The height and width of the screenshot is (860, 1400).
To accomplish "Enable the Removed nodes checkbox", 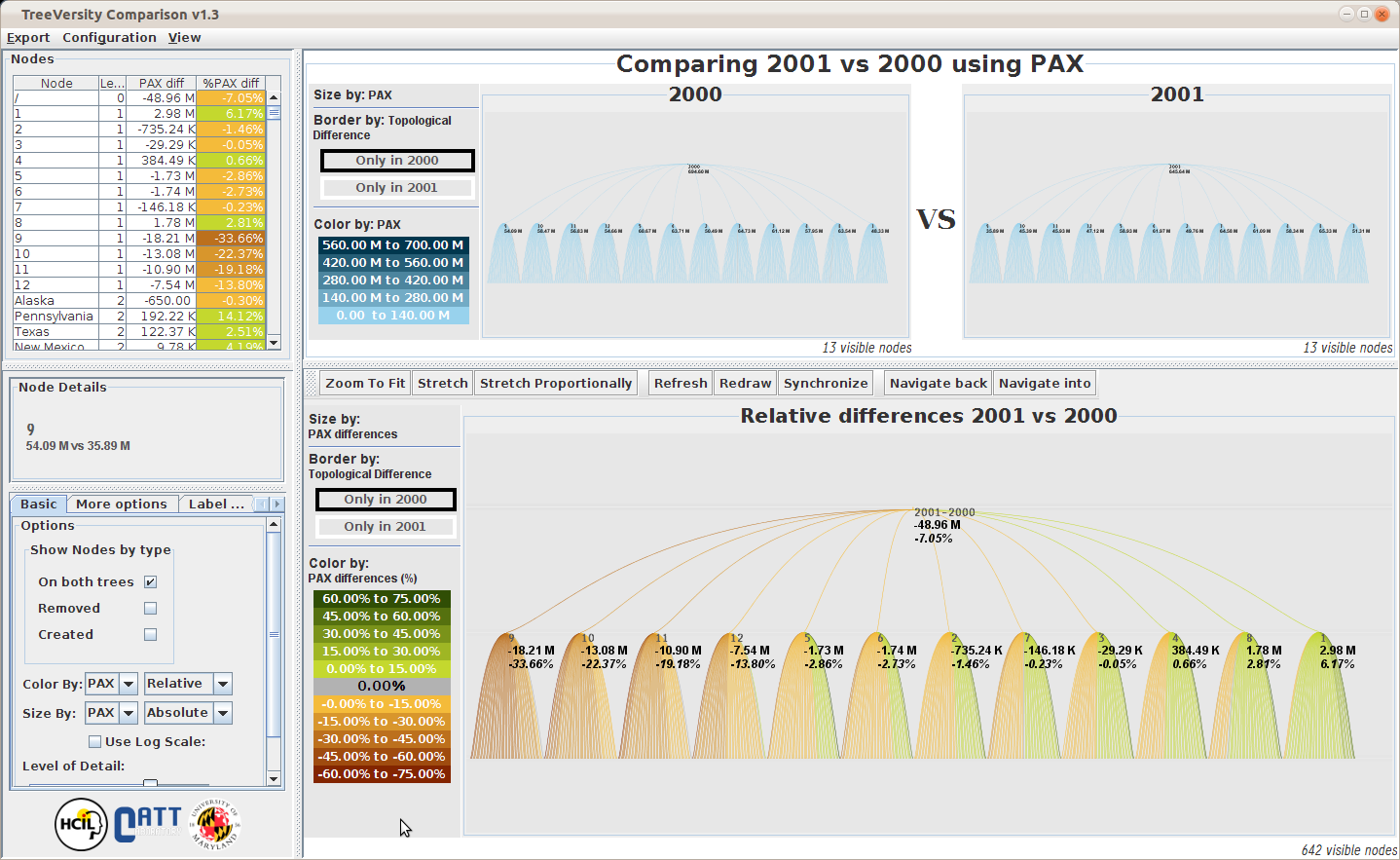I will (x=150, y=608).
